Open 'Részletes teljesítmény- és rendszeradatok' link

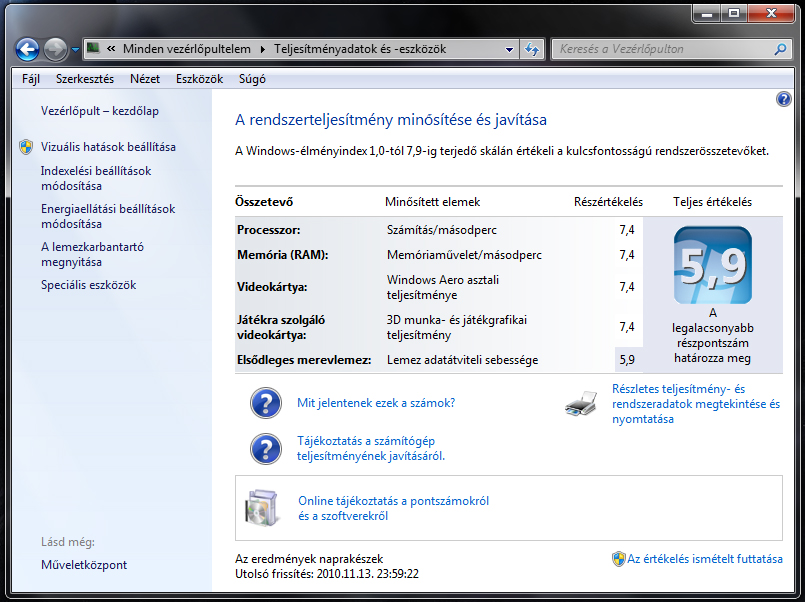696,404
